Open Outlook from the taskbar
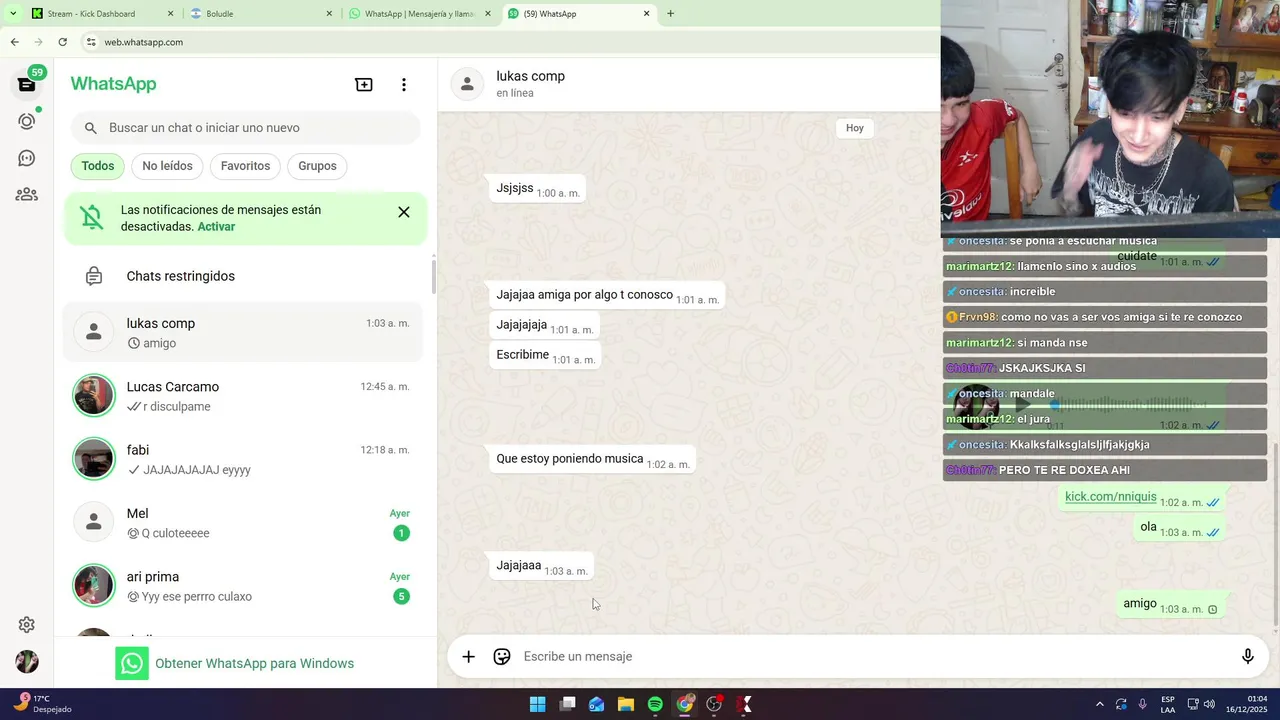Image resolution: width=1280 pixels, height=720 pixels. [x=596, y=704]
